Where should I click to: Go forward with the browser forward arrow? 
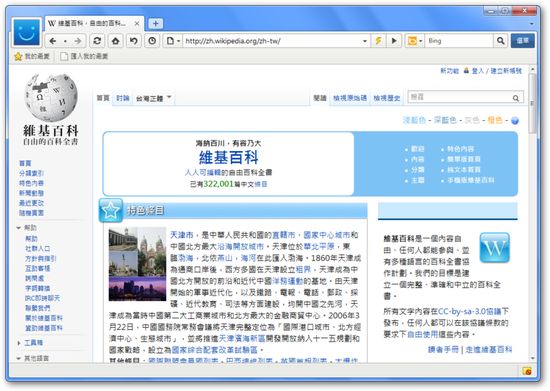pyautogui.click(x=78, y=41)
